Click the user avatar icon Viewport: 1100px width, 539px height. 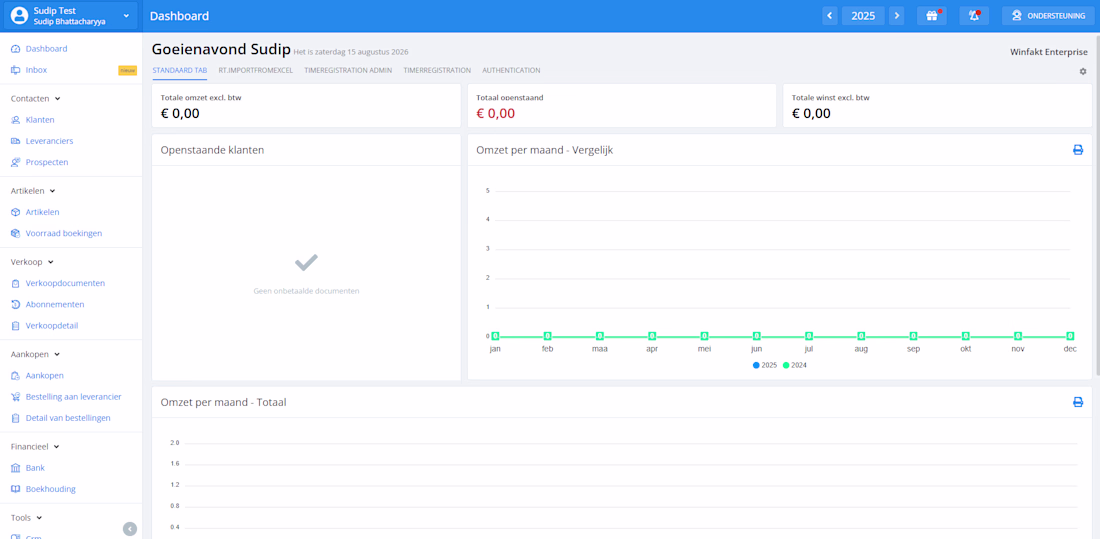(x=19, y=15)
